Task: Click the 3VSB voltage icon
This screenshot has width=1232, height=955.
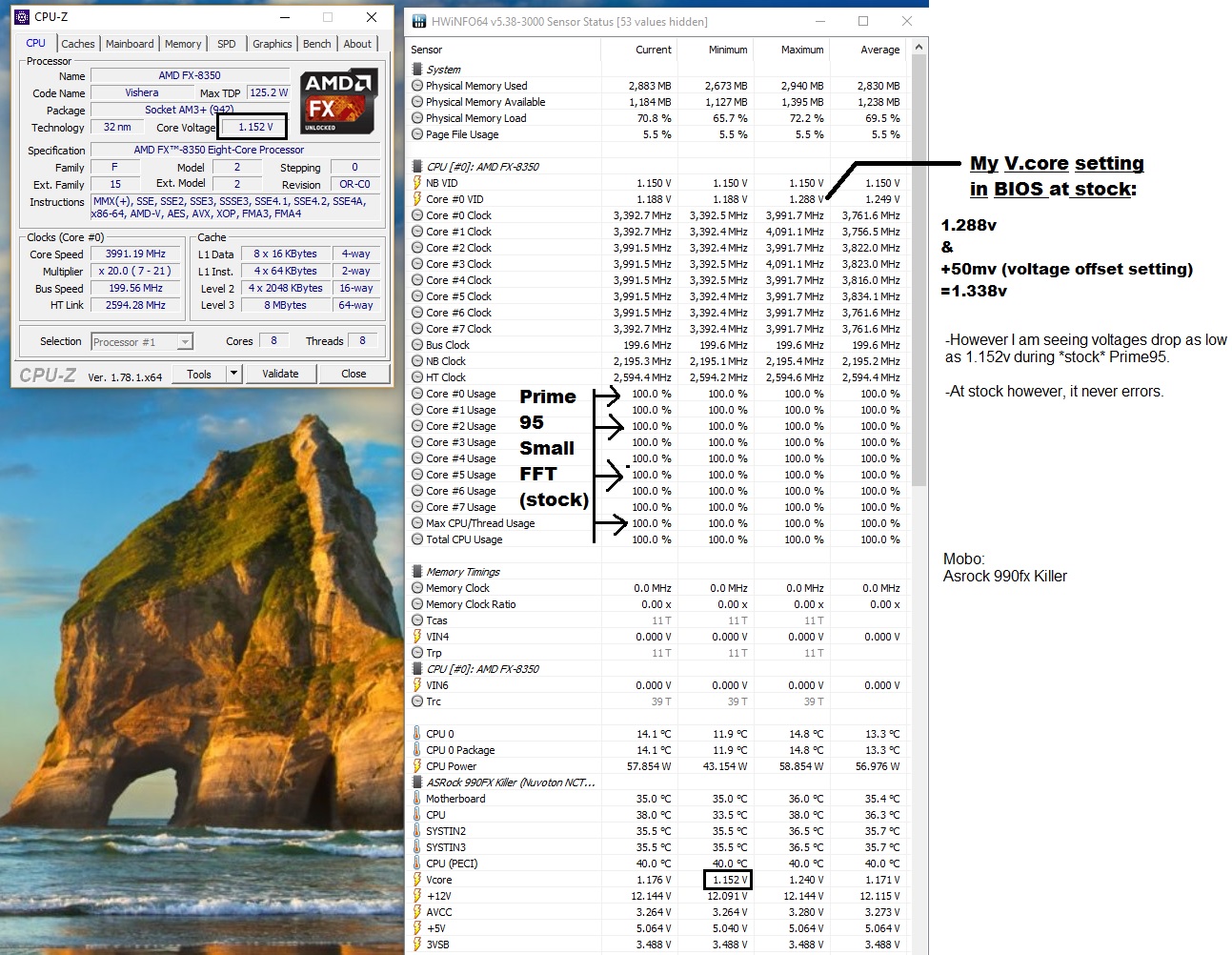Action: point(417,945)
